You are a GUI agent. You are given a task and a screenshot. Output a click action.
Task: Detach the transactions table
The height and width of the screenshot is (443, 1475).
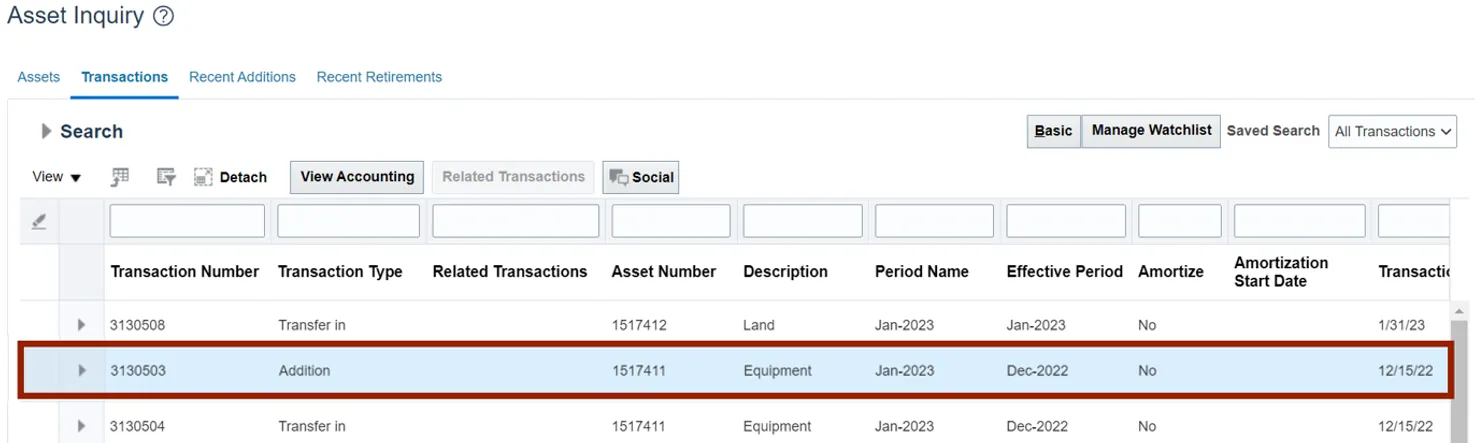(x=231, y=177)
